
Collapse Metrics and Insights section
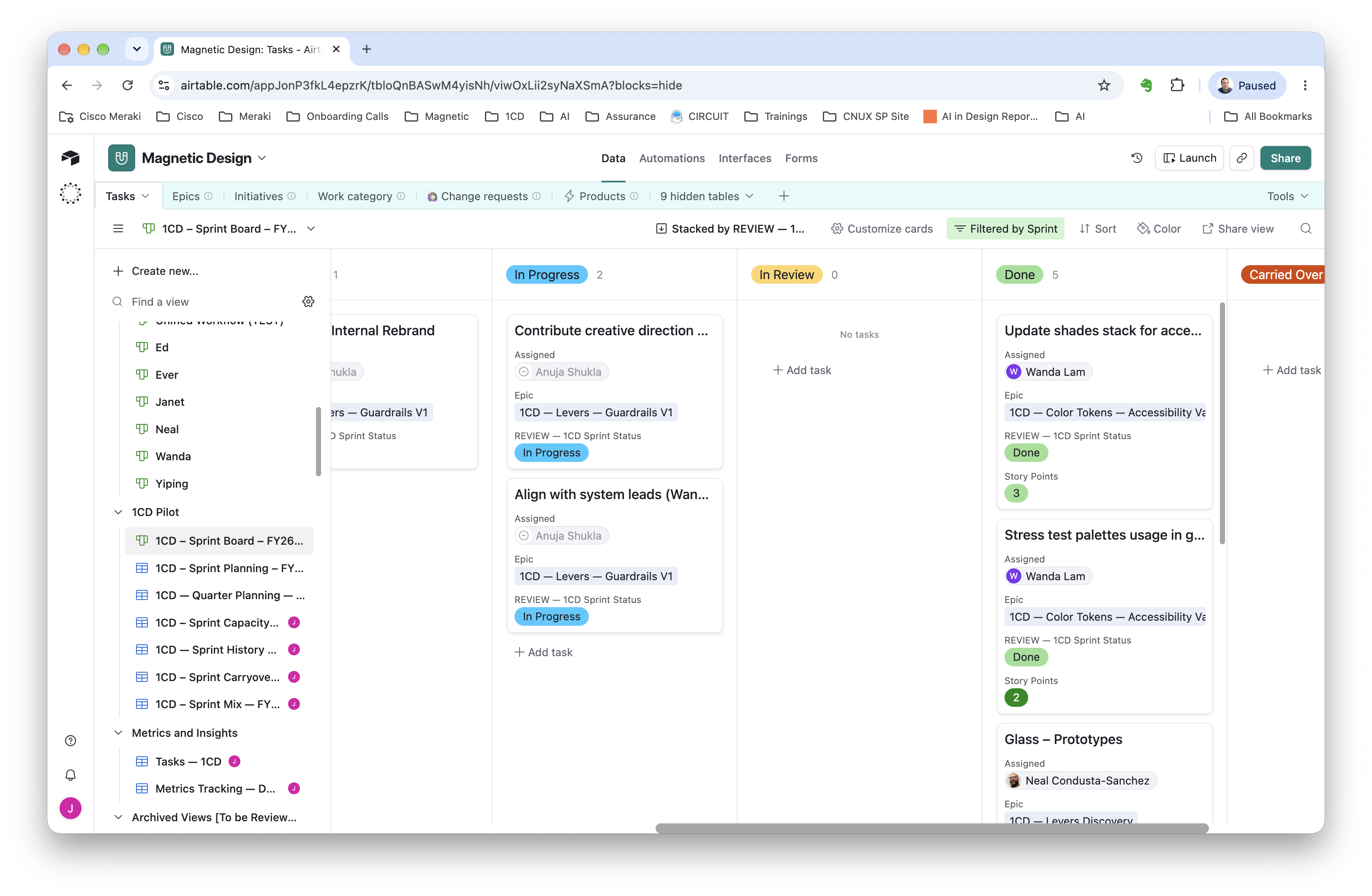click(x=118, y=733)
